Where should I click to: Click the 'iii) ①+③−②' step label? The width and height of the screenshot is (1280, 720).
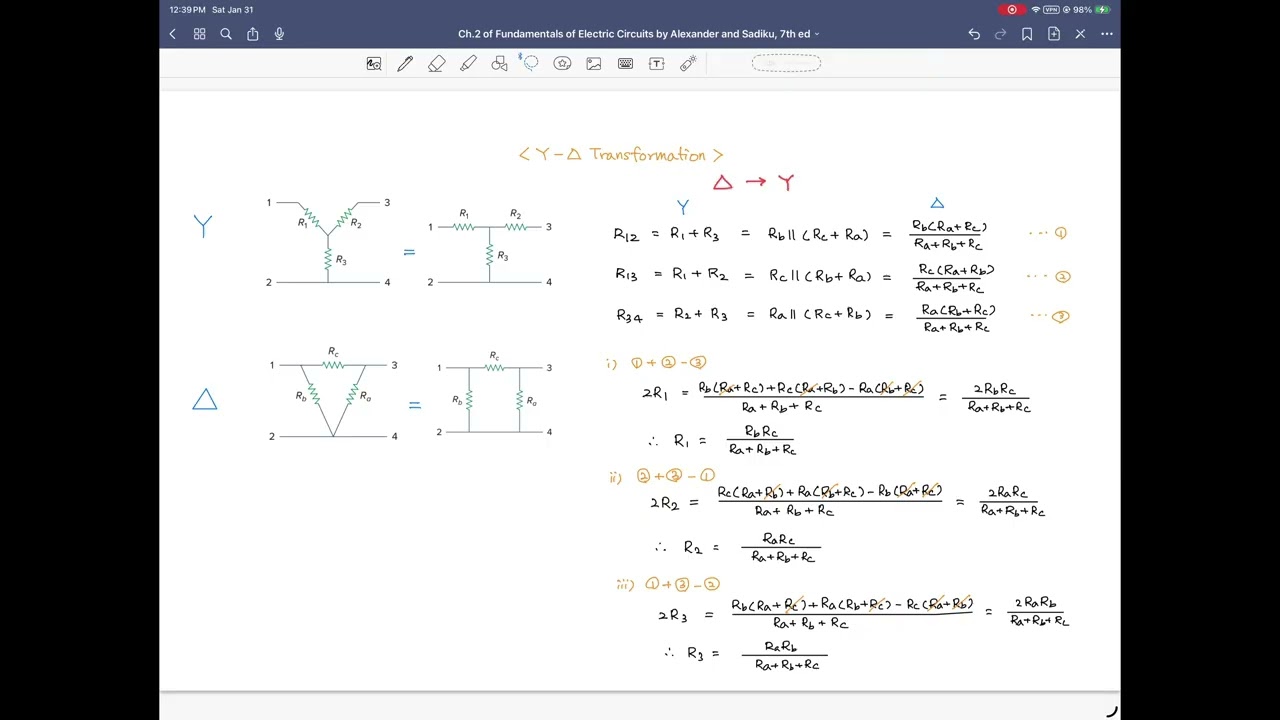[x=668, y=584]
